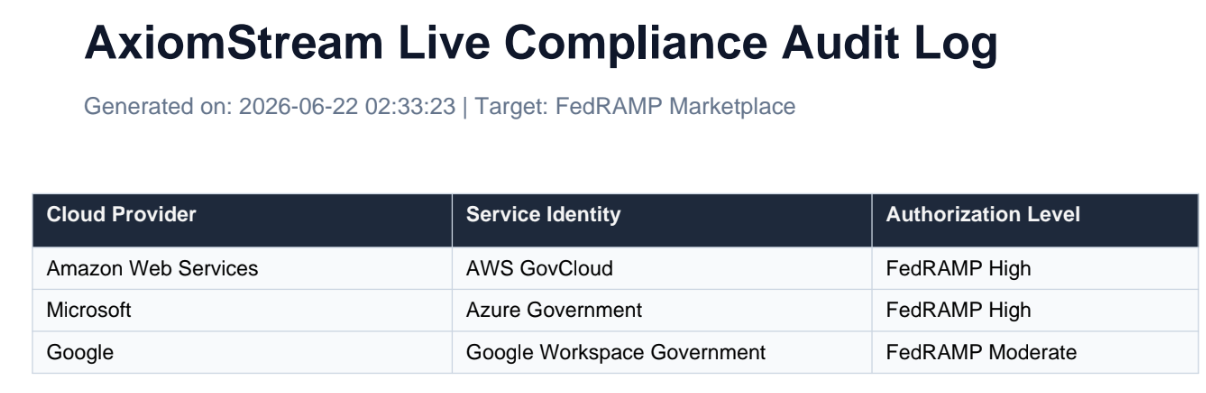Click FedRAMP High in the Amazon row
Image resolution: width=1206 pixels, height=393 pixels.
(x=1035, y=268)
